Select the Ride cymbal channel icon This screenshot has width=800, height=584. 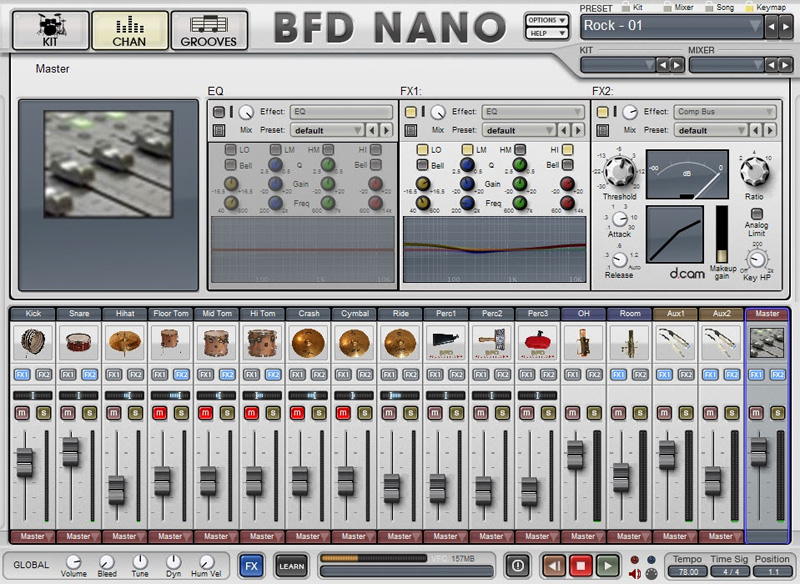coord(401,342)
